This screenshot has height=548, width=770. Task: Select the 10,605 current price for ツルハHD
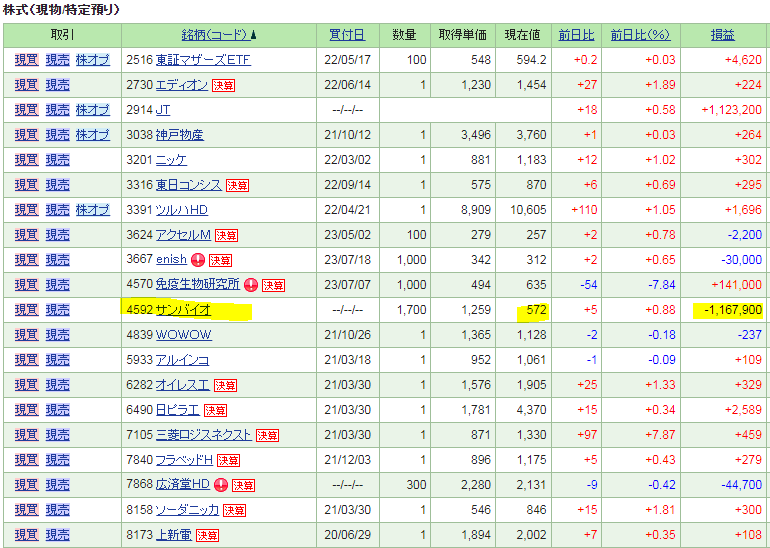click(528, 210)
